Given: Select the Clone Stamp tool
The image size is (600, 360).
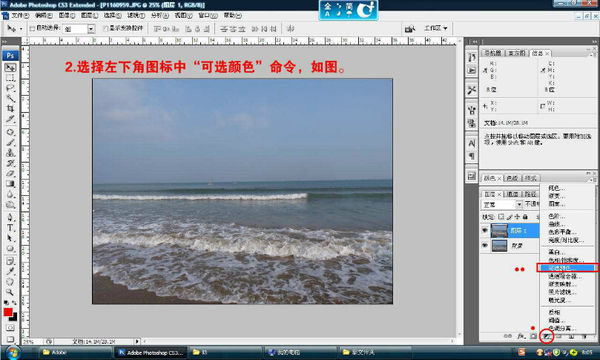Looking at the screenshot, I should tap(10, 153).
